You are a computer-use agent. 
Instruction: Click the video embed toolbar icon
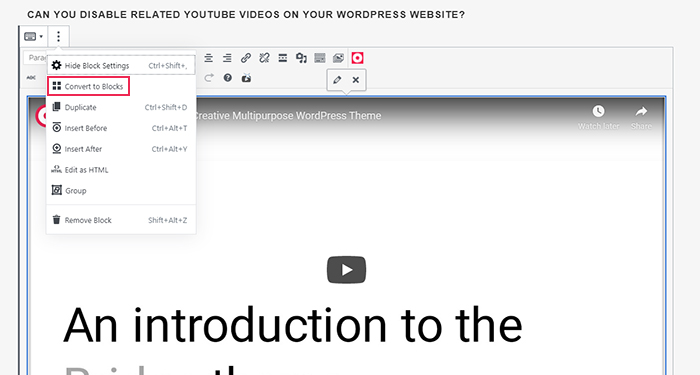(x=246, y=78)
